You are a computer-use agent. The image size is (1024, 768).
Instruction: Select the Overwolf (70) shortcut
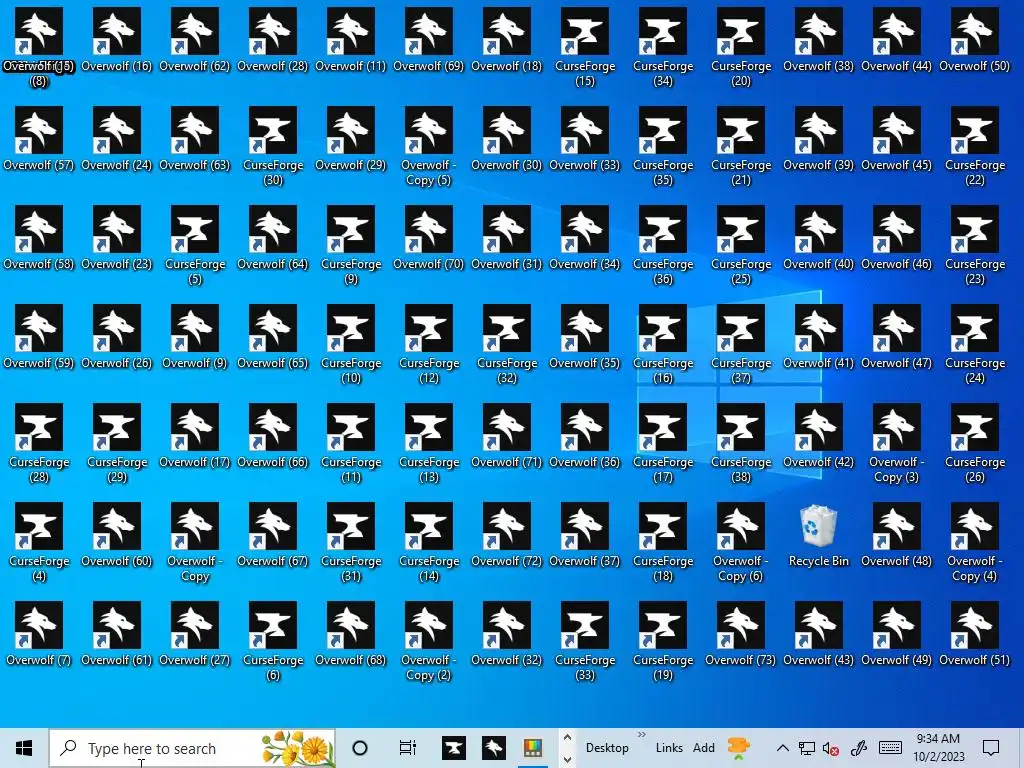(428, 238)
